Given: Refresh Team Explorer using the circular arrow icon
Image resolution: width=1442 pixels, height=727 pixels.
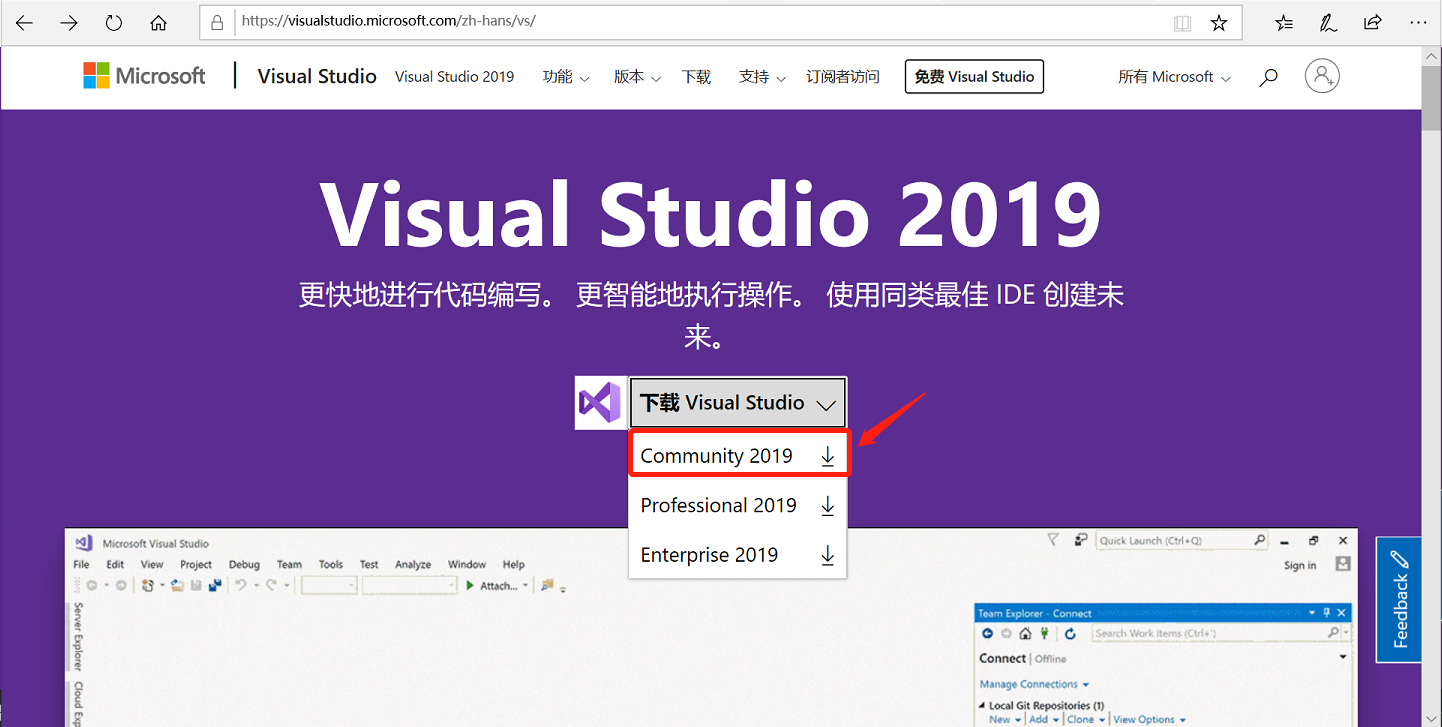Looking at the screenshot, I should point(1070,633).
